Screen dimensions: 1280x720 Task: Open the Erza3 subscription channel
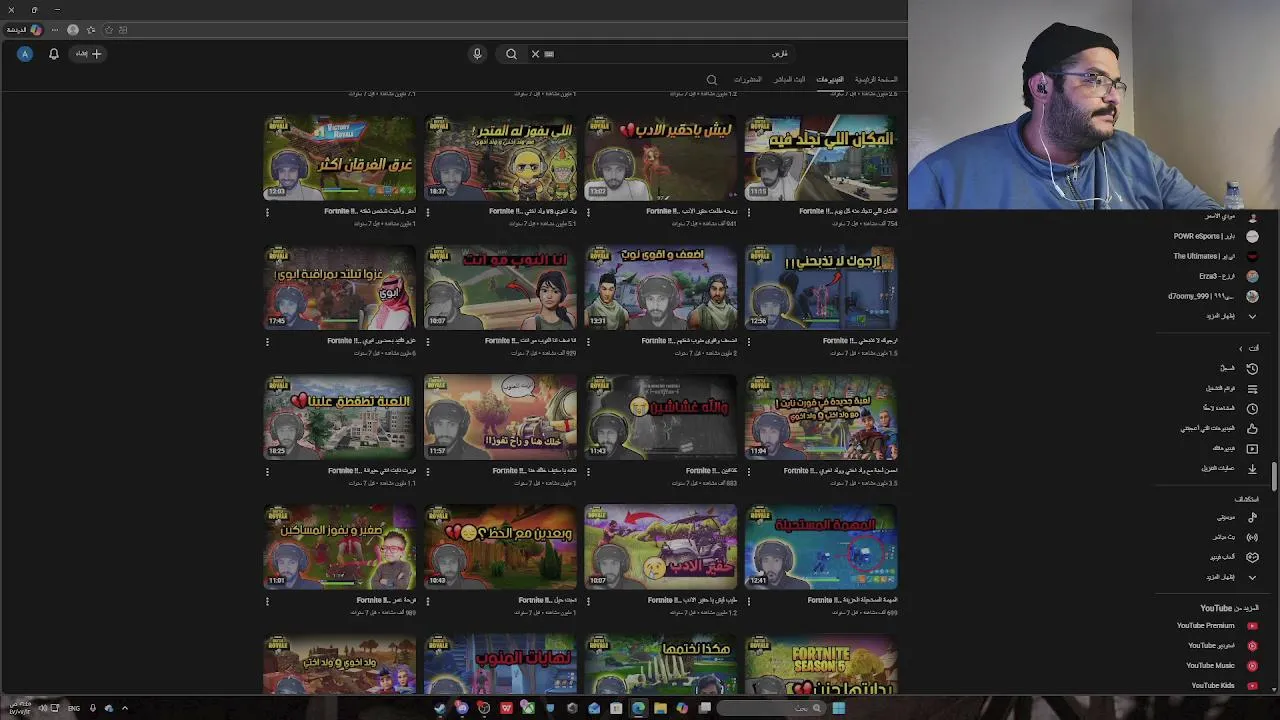coord(1215,276)
